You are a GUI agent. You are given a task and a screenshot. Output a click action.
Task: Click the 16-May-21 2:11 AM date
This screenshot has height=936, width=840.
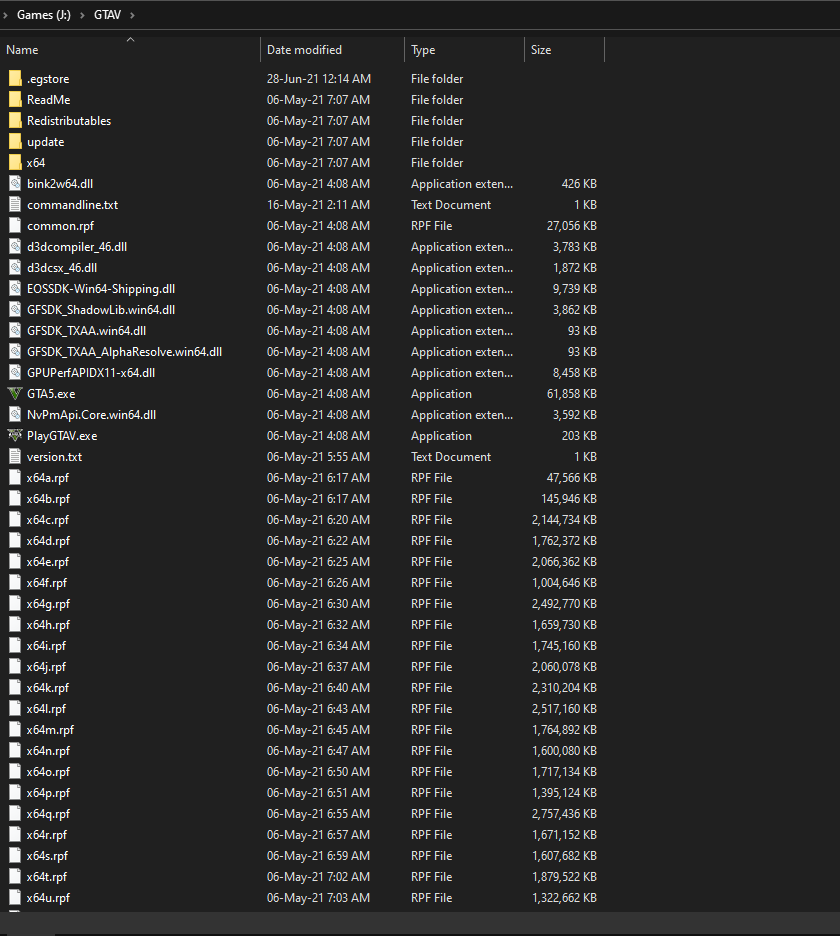(x=318, y=205)
